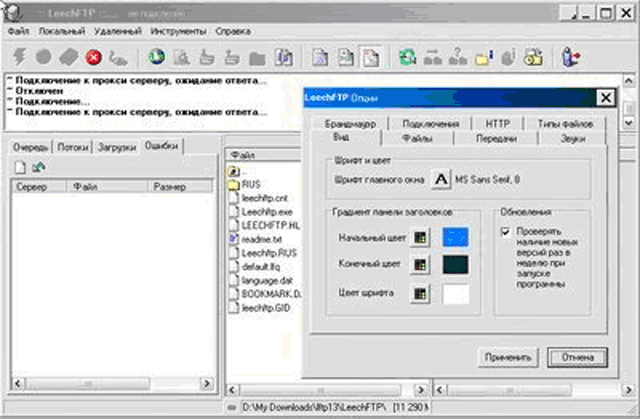Open the Файл menu
This screenshot has width=640, height=419.
pos(19,31)
